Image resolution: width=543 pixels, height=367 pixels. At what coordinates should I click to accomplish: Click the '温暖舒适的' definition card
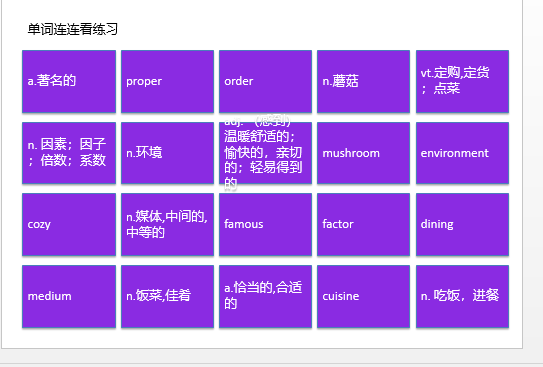point(265,153)
